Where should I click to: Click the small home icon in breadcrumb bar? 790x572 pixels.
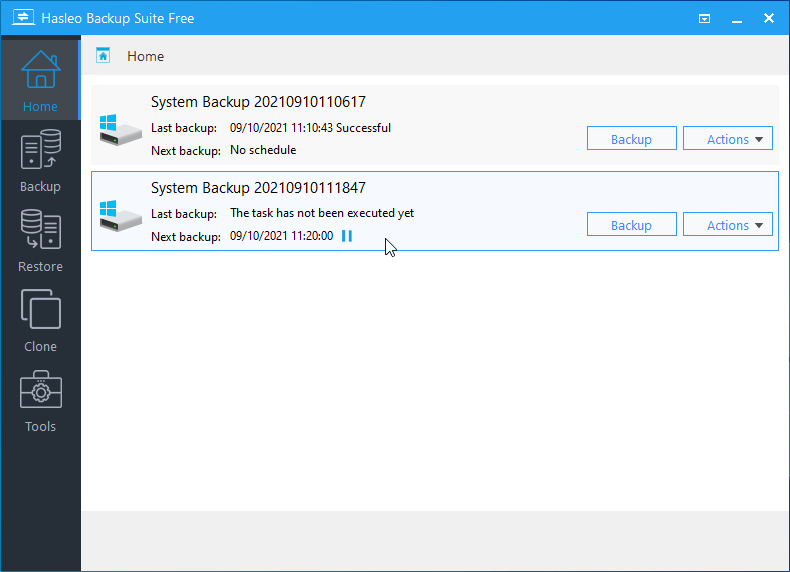pyautogui.click(x=103, y=56)
